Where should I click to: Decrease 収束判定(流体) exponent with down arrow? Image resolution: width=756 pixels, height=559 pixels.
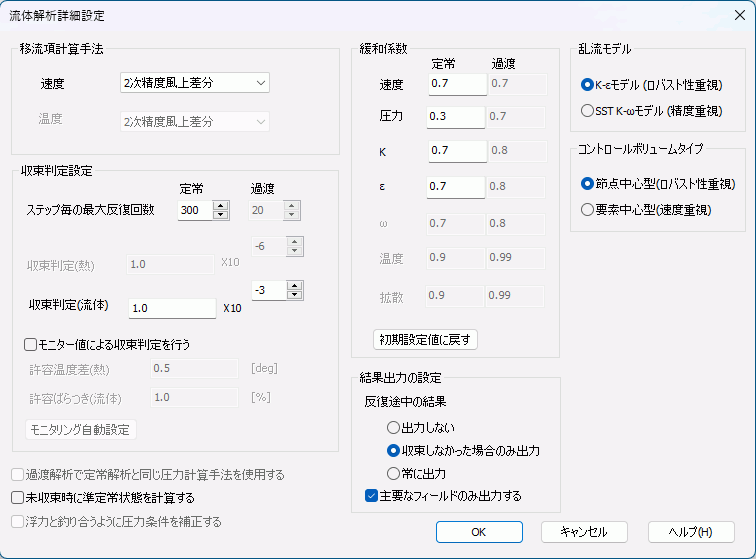(x=294, y=294)
